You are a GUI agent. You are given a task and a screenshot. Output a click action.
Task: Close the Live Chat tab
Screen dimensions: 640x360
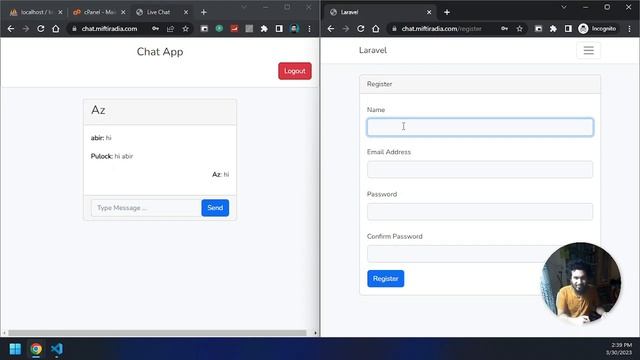tap(186, 12)
